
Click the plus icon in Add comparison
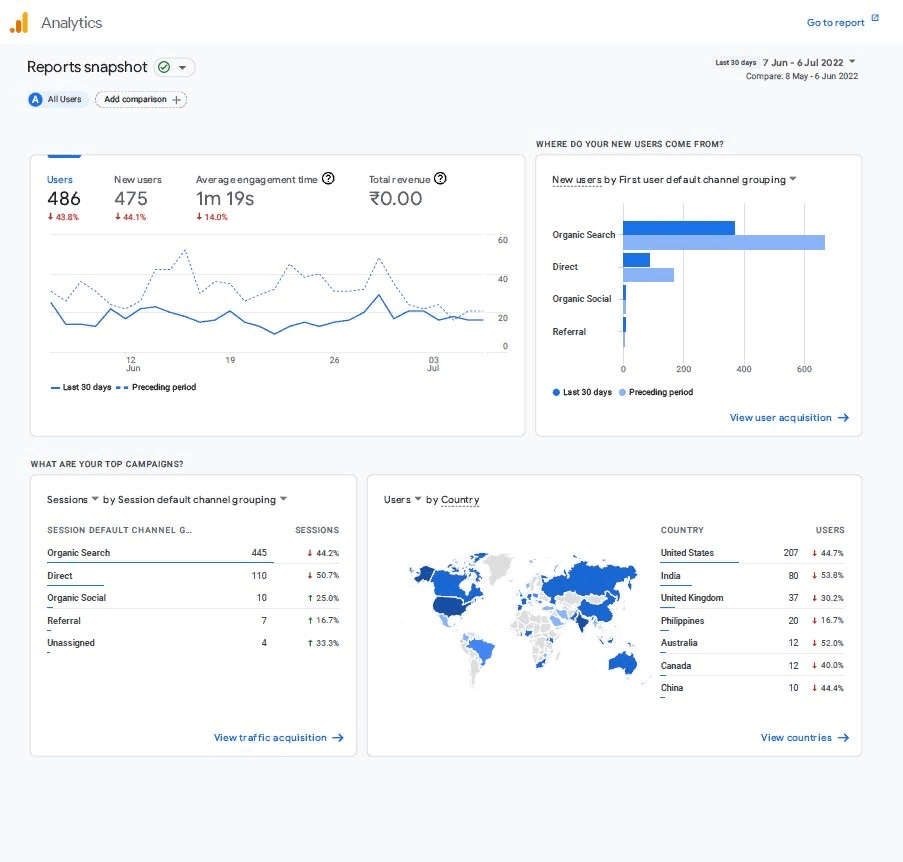(177, 100)
